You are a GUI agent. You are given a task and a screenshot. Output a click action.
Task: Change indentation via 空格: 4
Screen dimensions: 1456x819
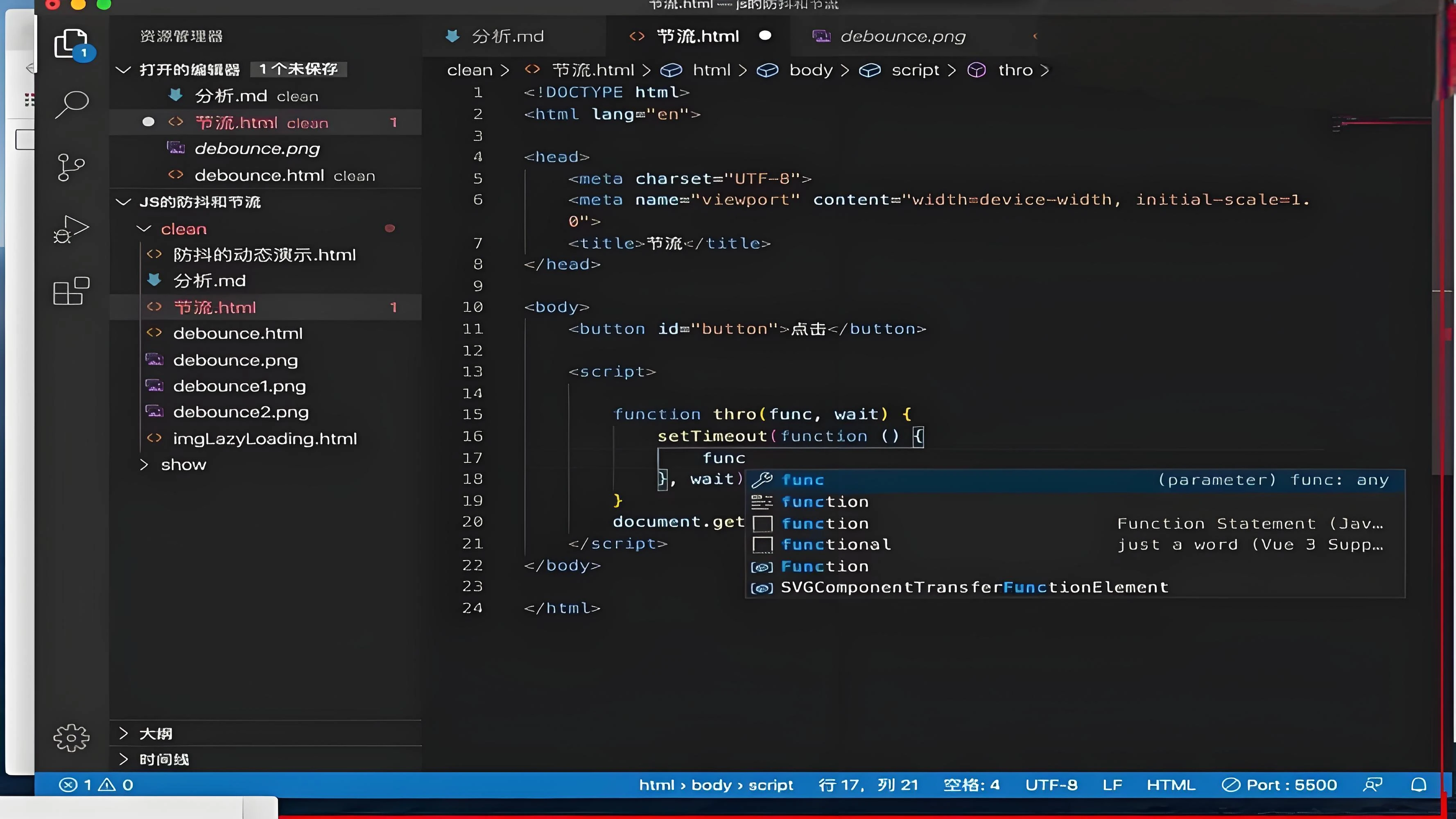point(971,785)
